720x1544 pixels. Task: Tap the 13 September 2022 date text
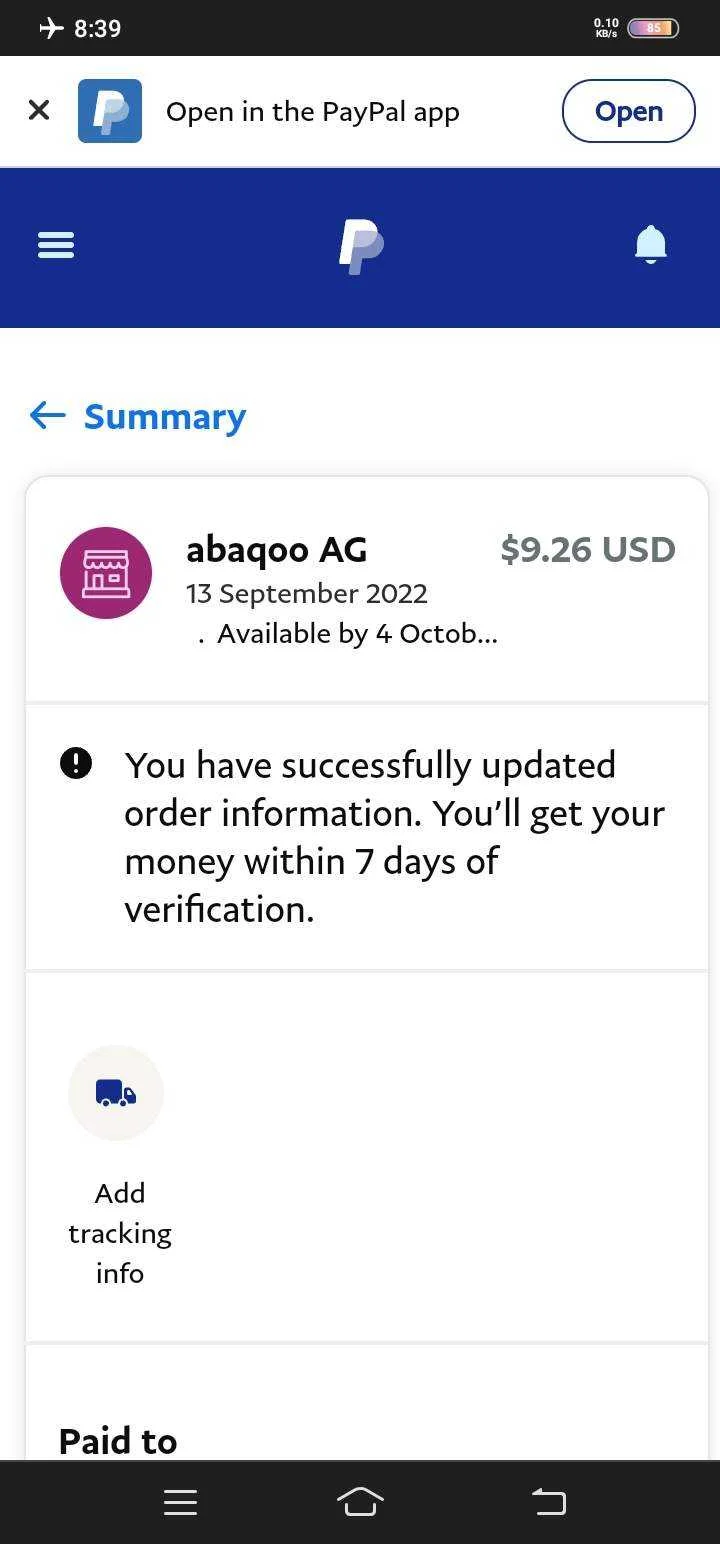(x=307, y=593)
